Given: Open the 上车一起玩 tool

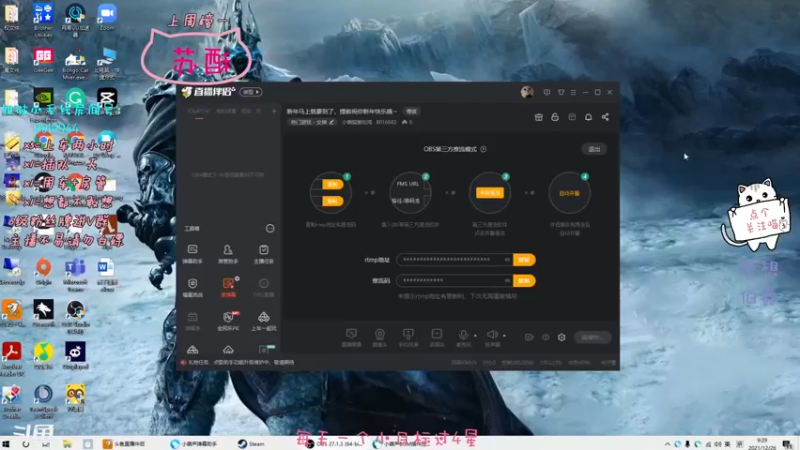Looking at the screenshot, I should pyautogui.click(x=263, y=321).
